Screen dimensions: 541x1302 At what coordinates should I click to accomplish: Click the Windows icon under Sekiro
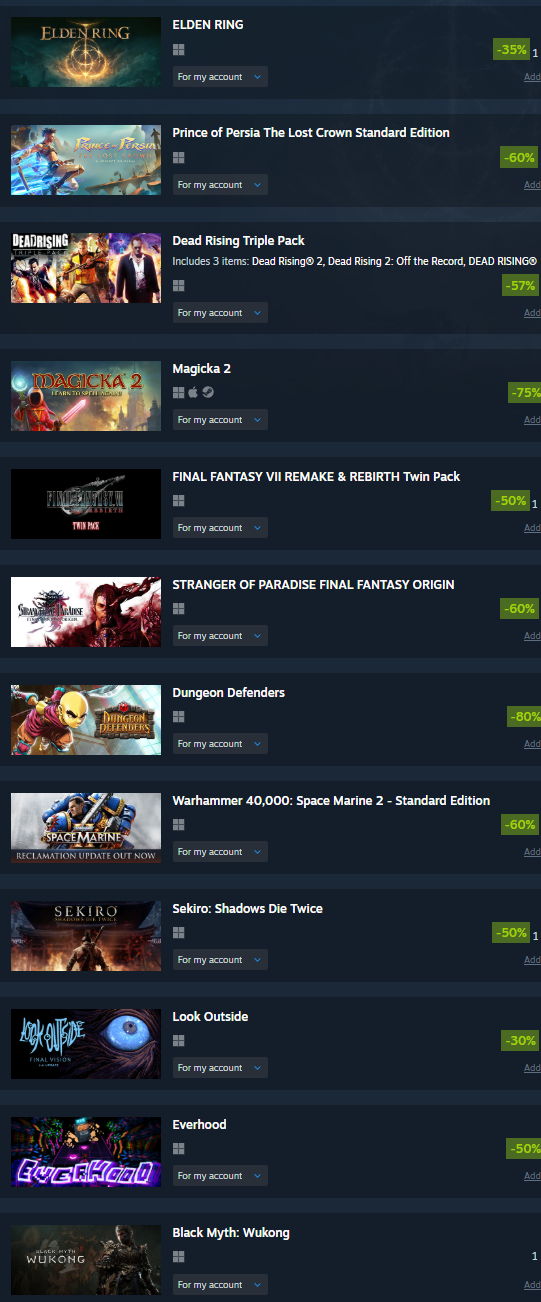pyautogui.click(x=179, y=933)
